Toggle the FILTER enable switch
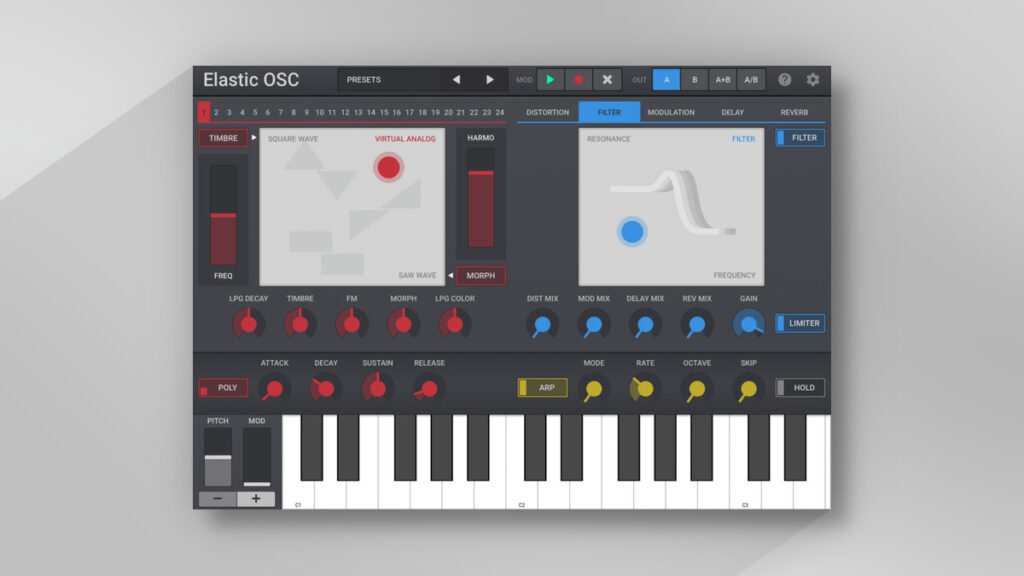This screenshot has width=1024, height=576. [800, 138]
